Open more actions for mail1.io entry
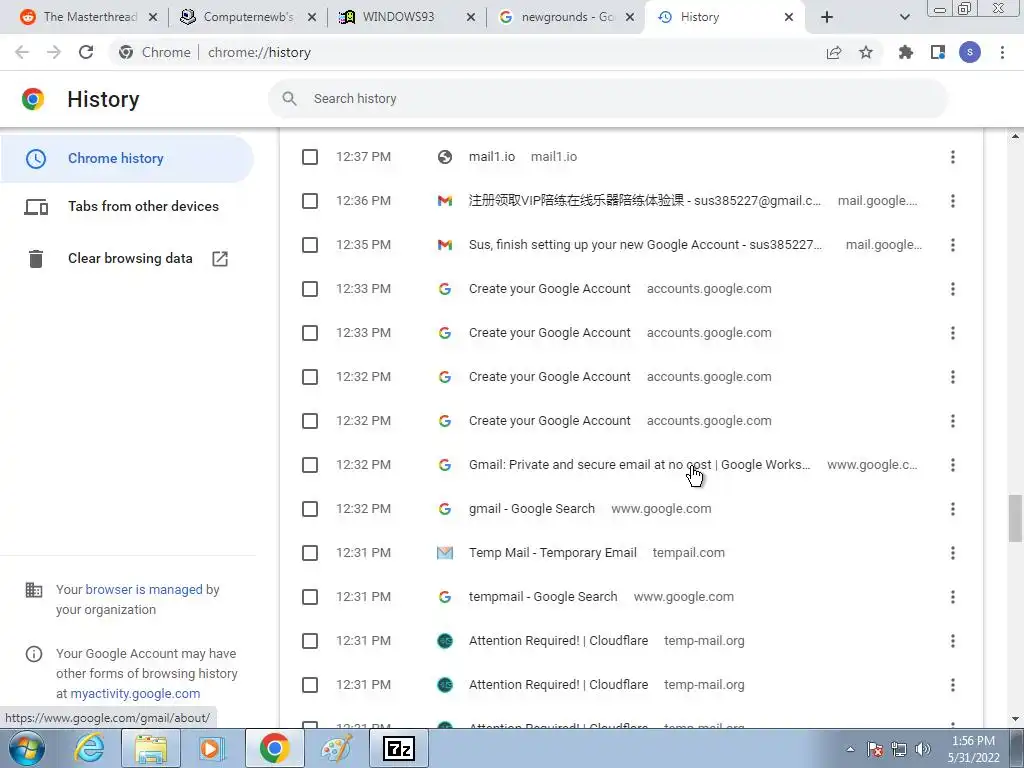This screenshot has height=768, width=1024. pos(953,157)
